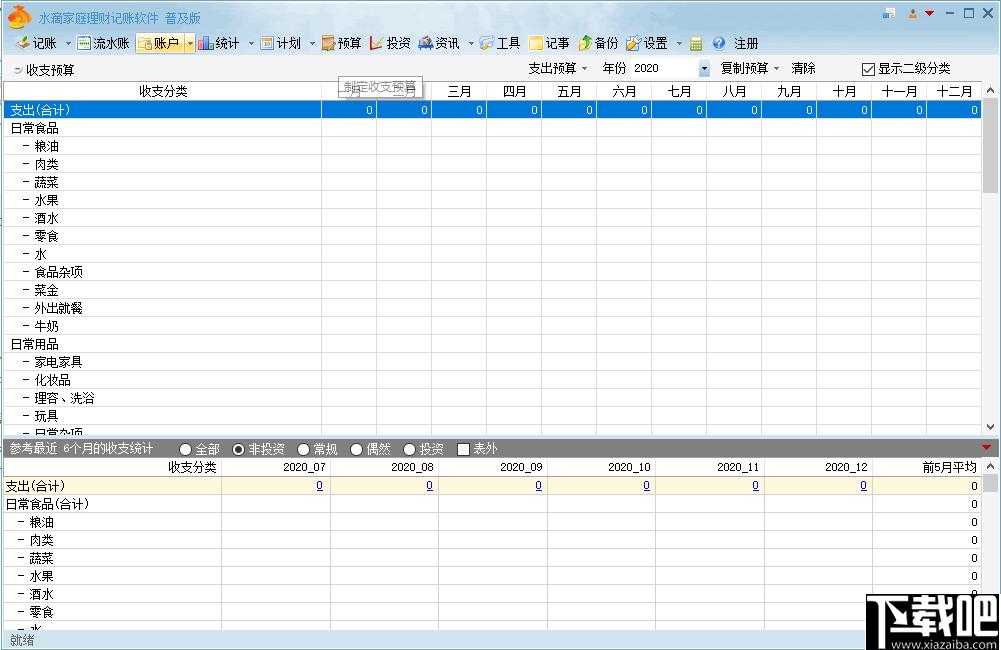This screenshot has height=650, width=1001.
Task: Select the 偶然 radio button
Action: [x=356, y=450]
